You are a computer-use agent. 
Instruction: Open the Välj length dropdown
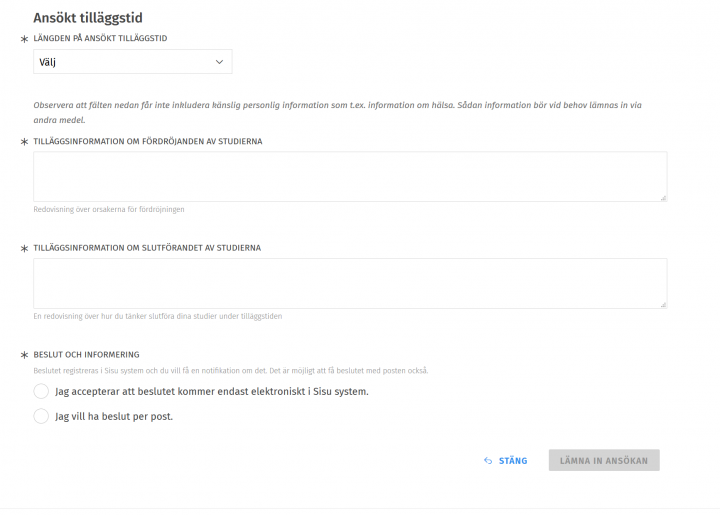(132, 62)
